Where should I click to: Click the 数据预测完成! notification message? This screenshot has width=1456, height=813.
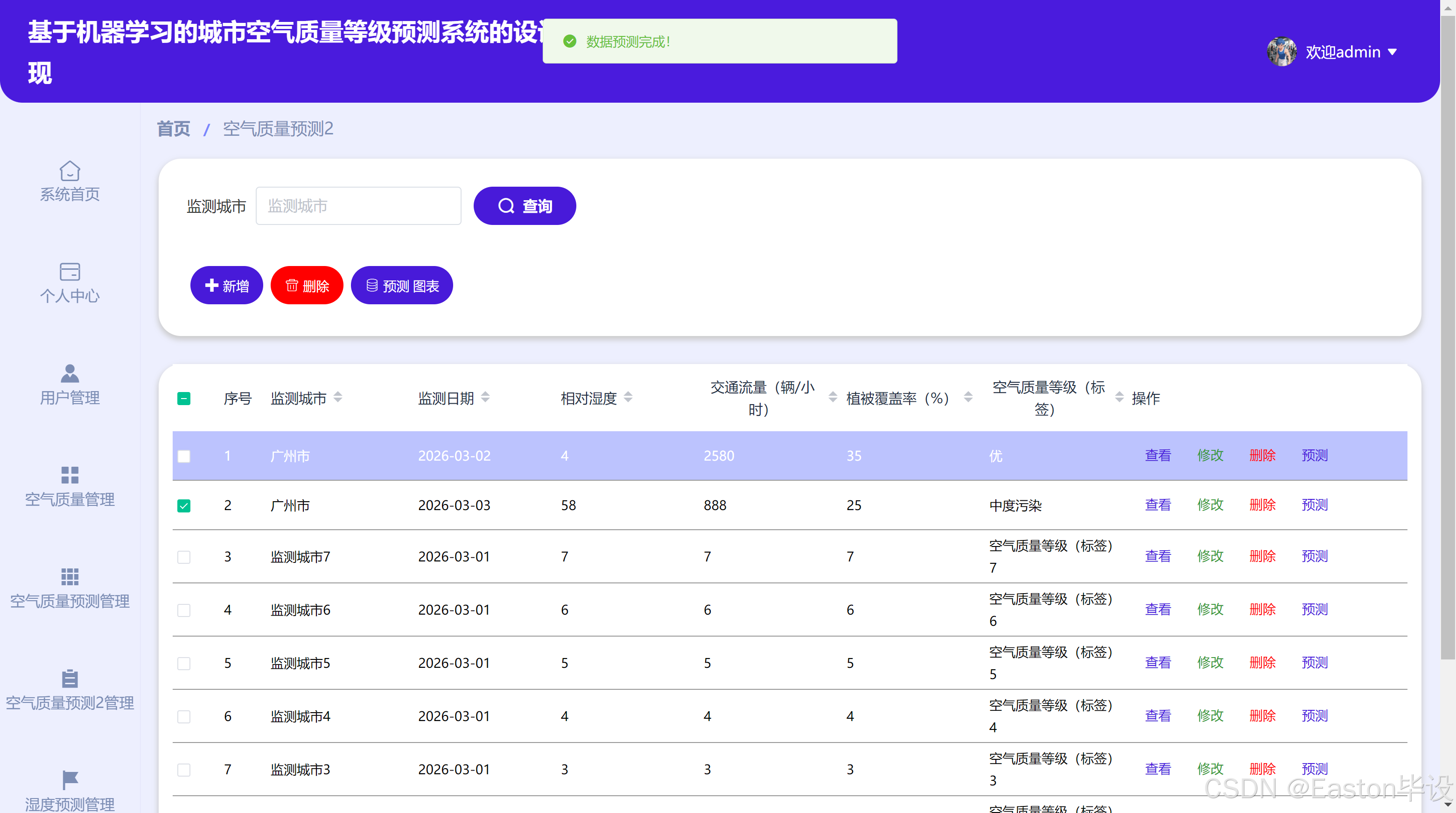pyautogui.click(x=628, y=41)
